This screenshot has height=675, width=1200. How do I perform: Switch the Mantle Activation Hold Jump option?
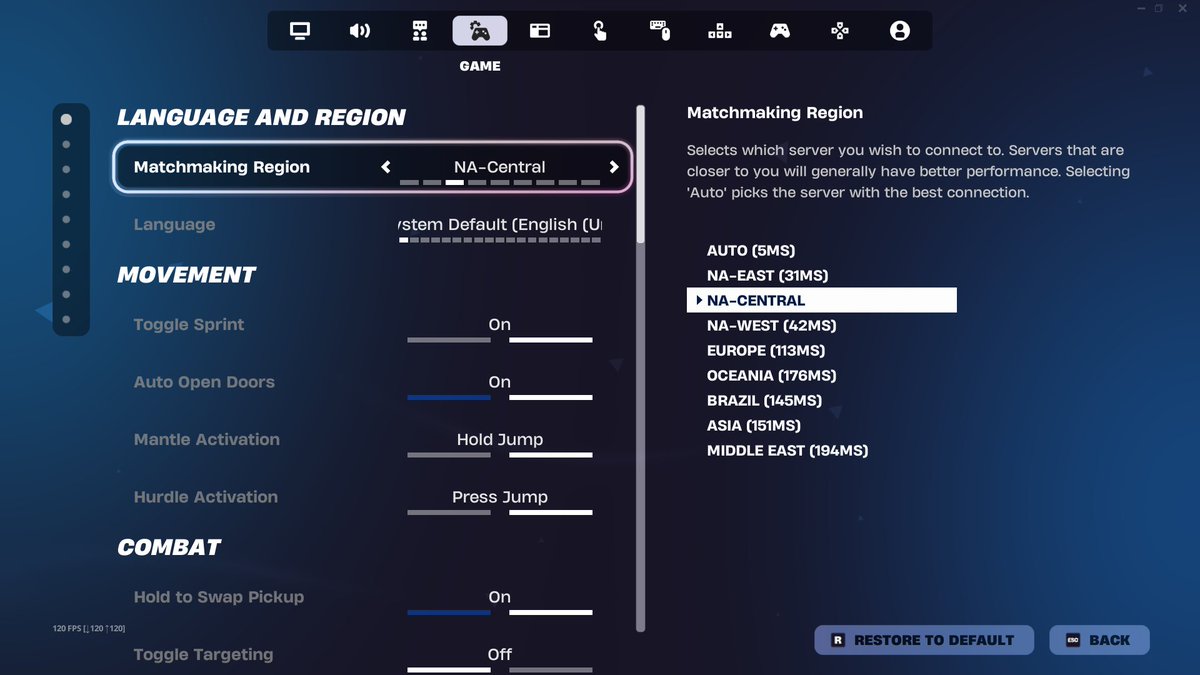click(500, 444)
